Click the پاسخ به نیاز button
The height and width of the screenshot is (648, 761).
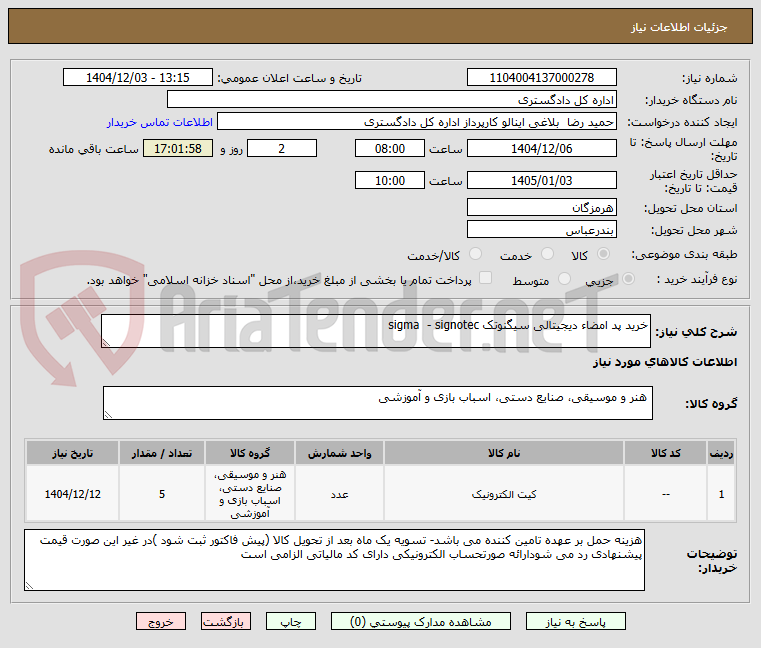[x=576, y=621]
